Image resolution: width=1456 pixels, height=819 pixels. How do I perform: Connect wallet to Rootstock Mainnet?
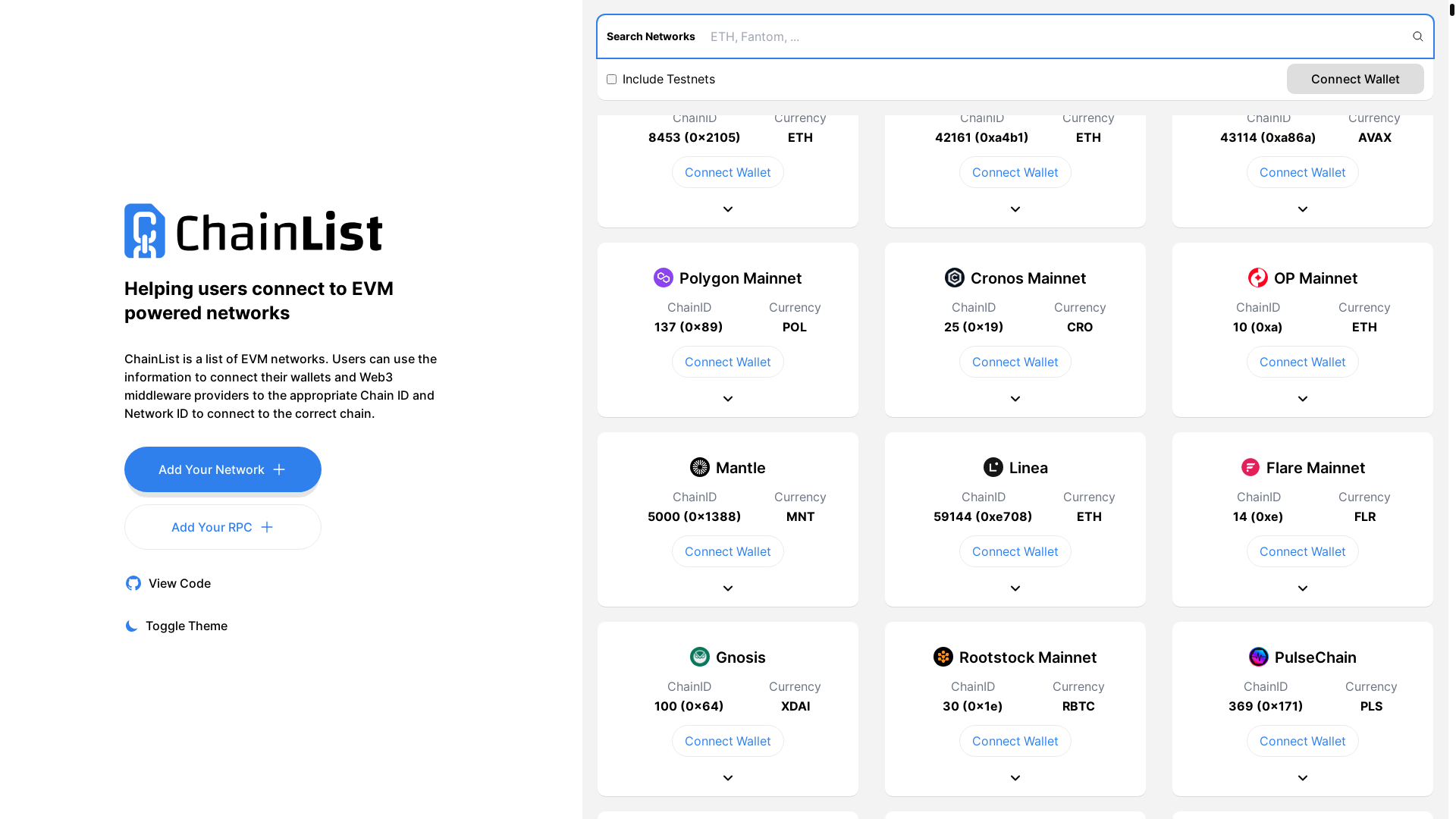point(1015,741)
